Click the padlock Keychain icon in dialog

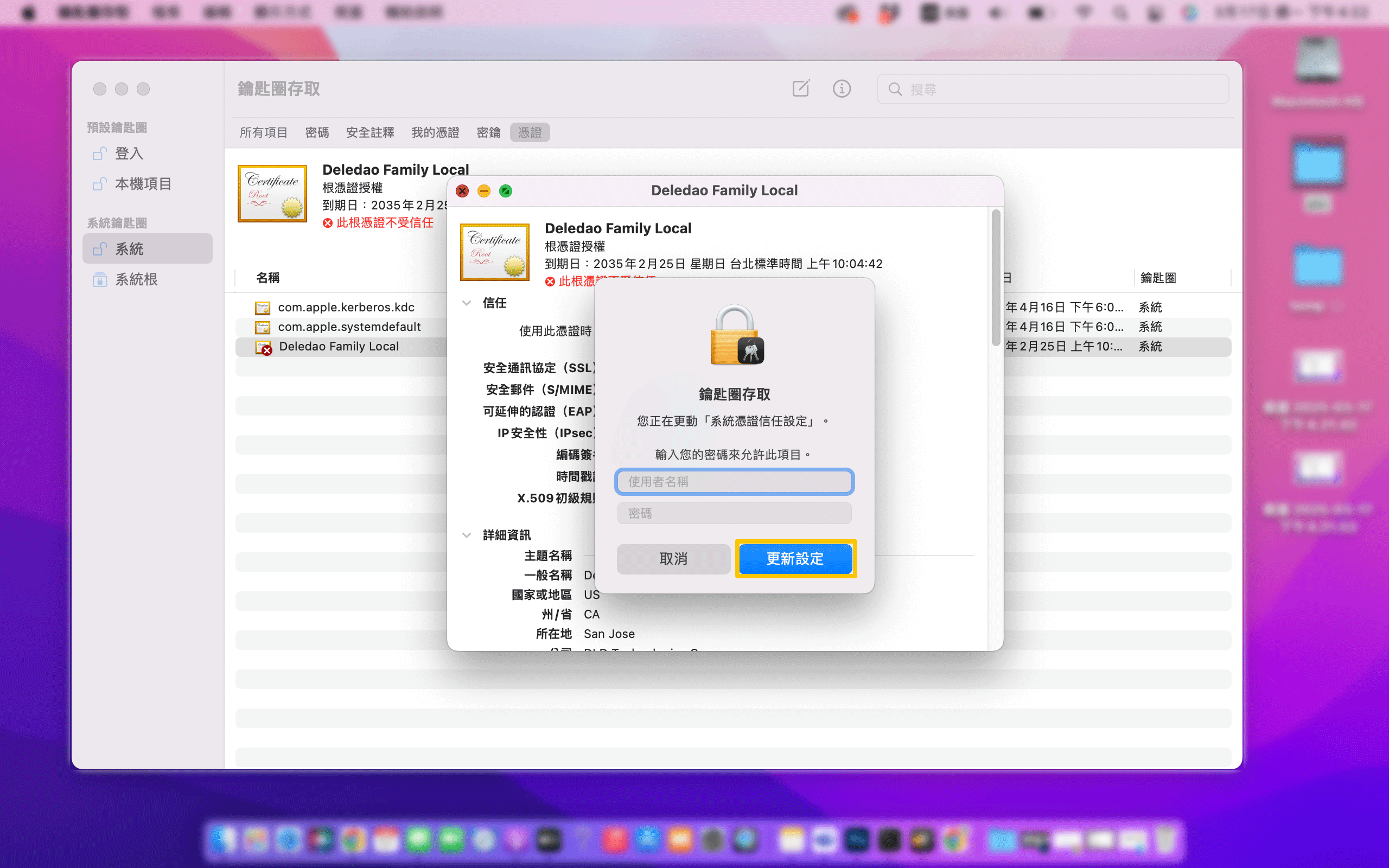[736, 335]
